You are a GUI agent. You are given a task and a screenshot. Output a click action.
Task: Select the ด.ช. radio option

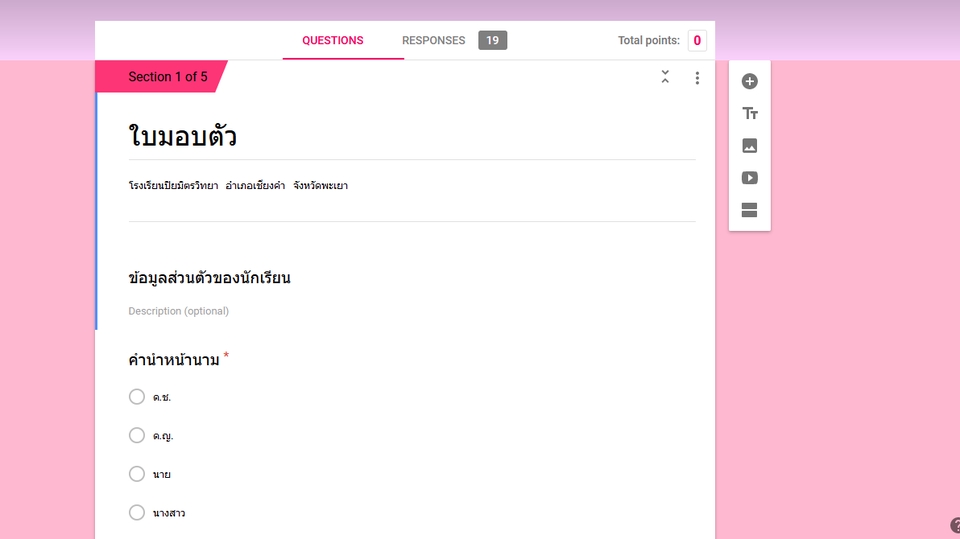[x=137, y=397]
